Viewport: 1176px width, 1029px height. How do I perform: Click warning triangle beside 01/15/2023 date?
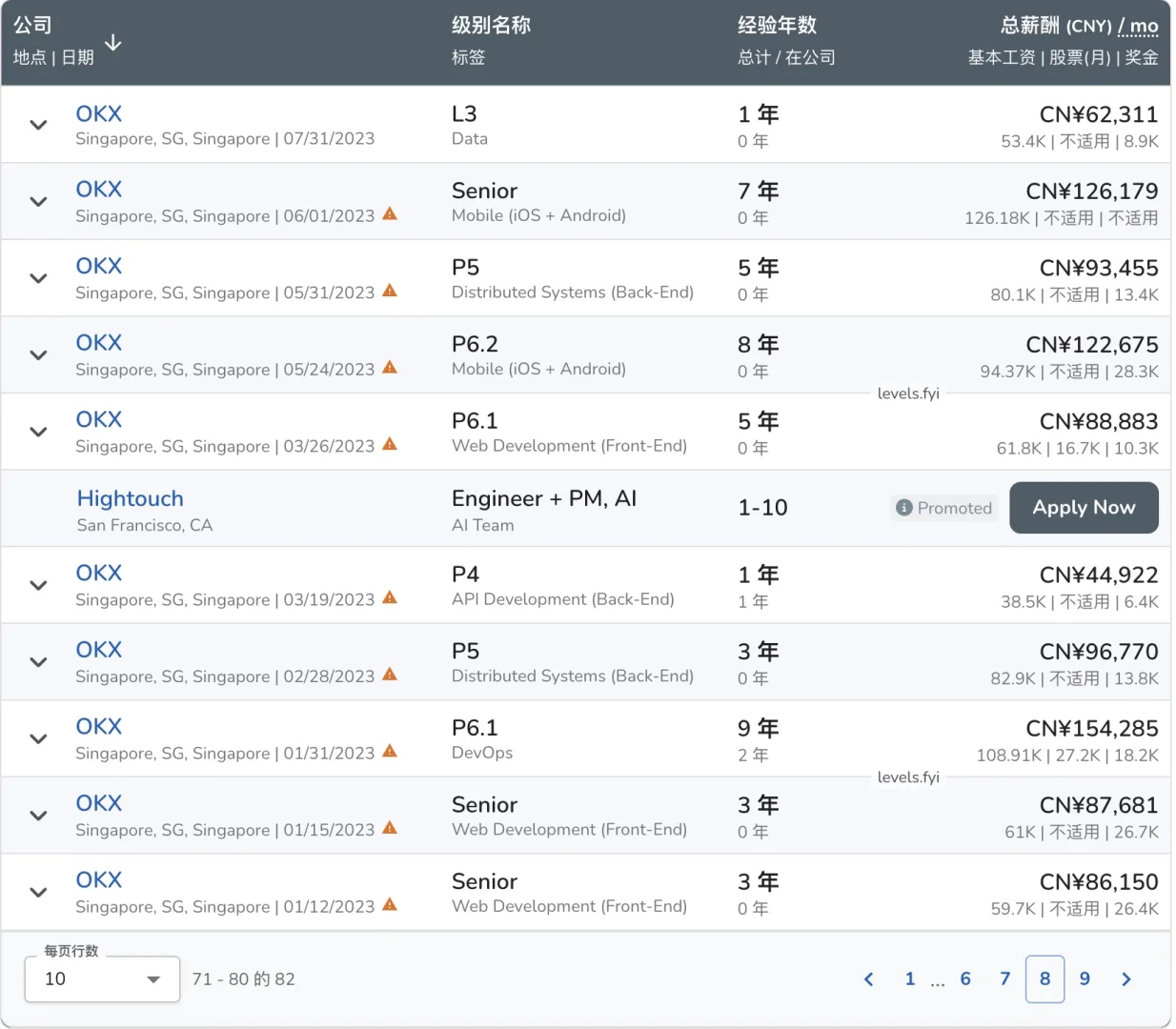pos(390,828)
